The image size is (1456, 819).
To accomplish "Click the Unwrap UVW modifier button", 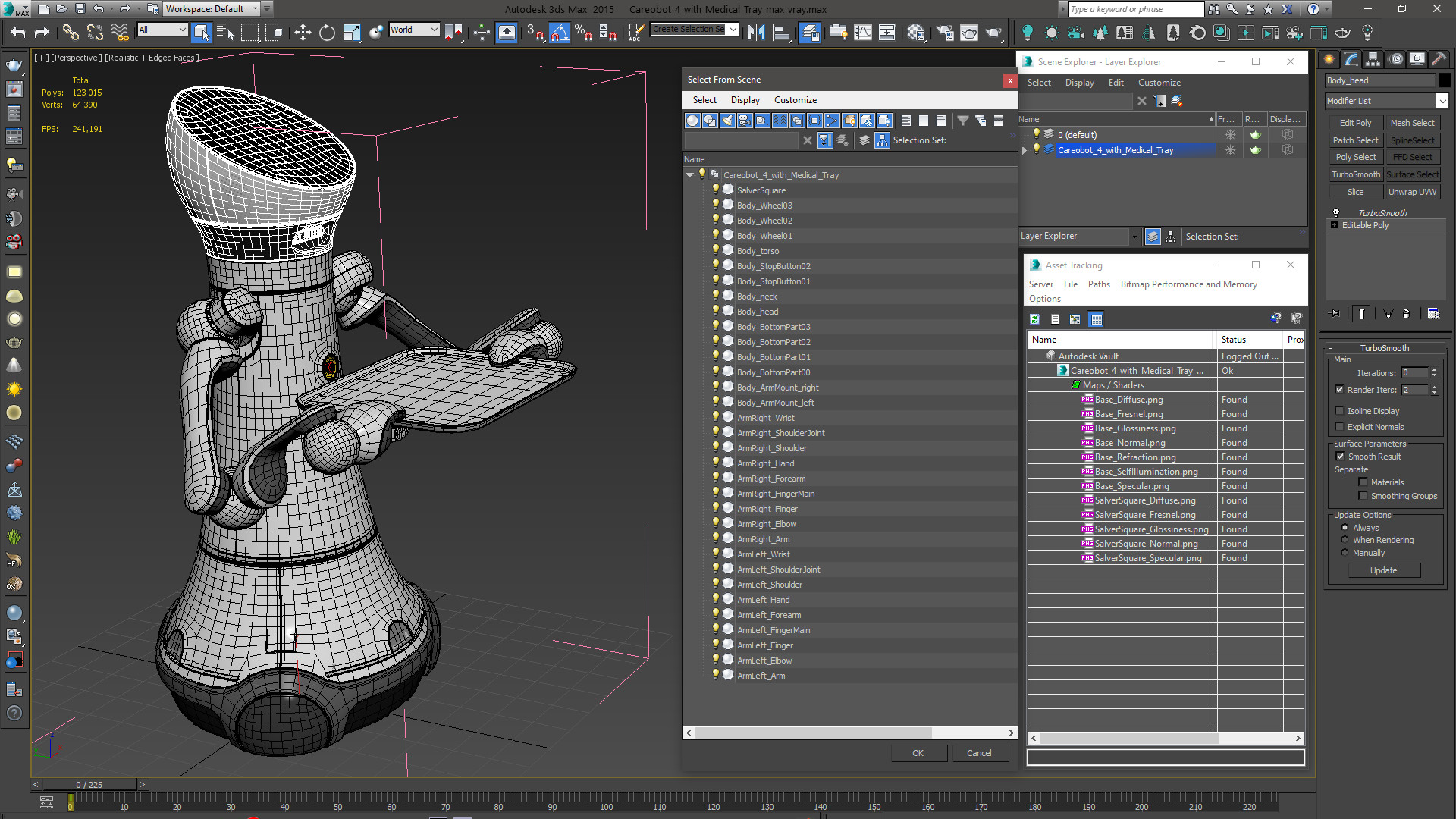I will tap(1412, 192).
